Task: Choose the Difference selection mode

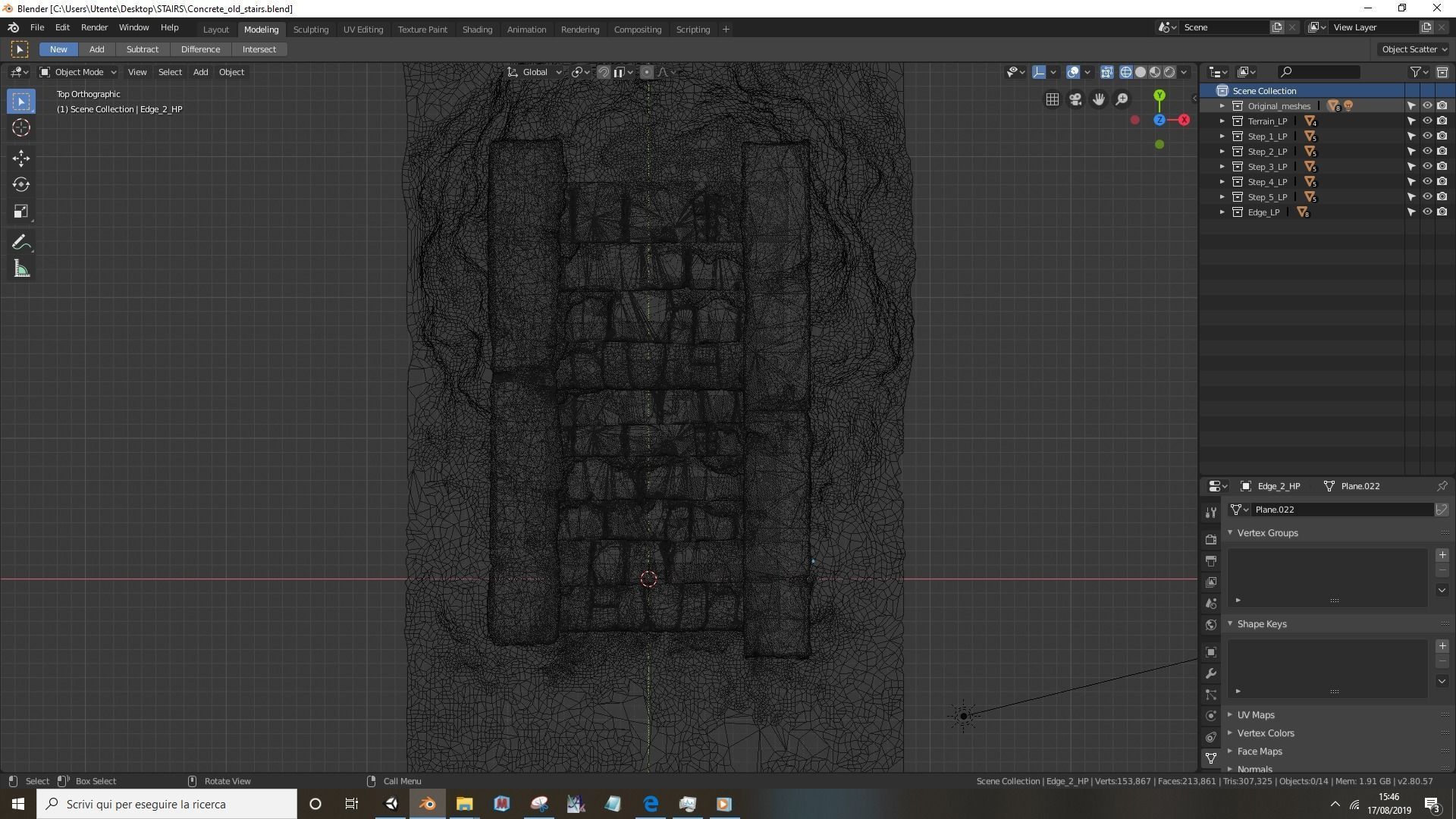Action: pos(200,49)
